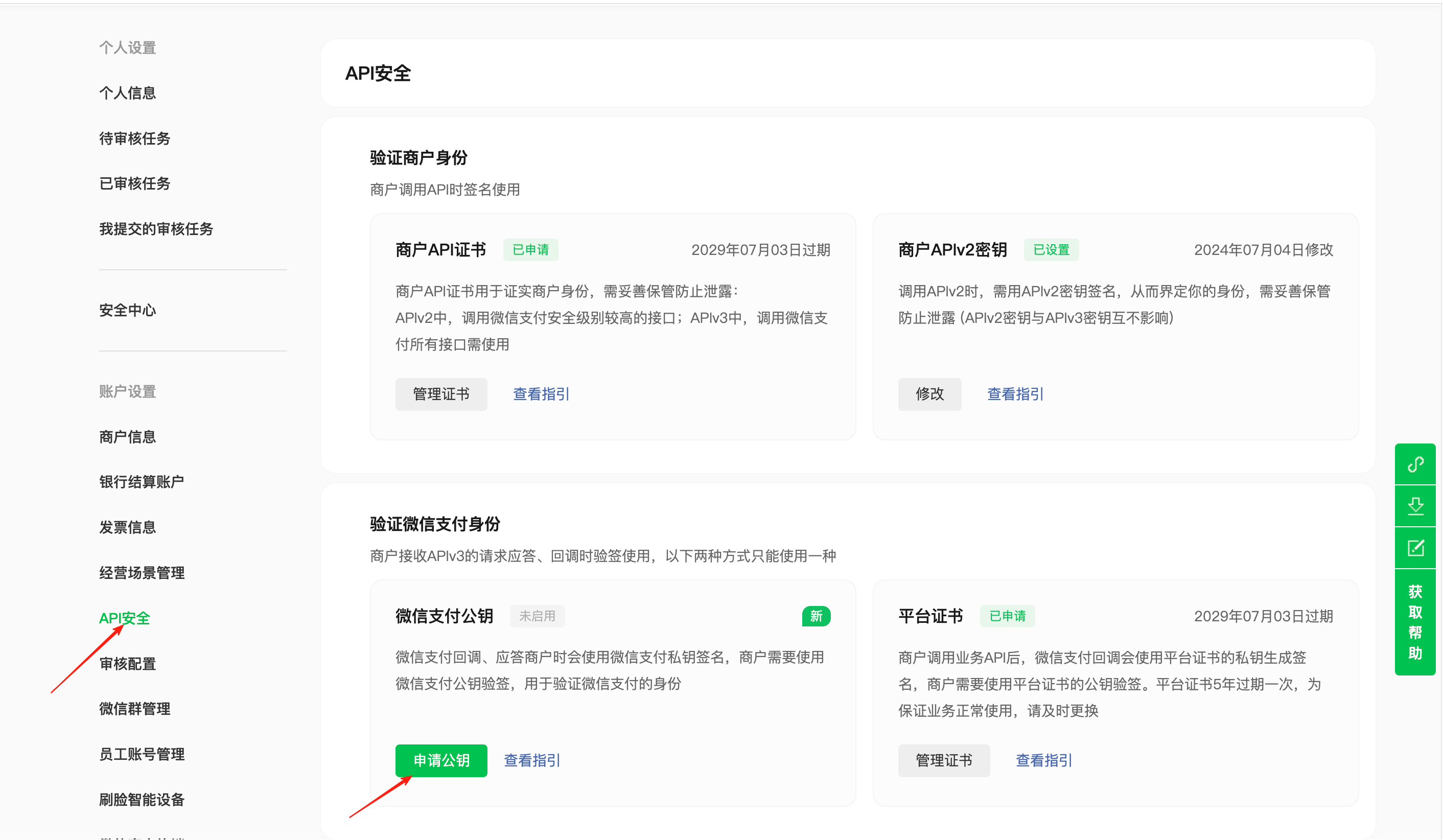Screen dimensions: 1443x840
Task: Go to 微信群管理 menu item
Action: coord(134,708)
